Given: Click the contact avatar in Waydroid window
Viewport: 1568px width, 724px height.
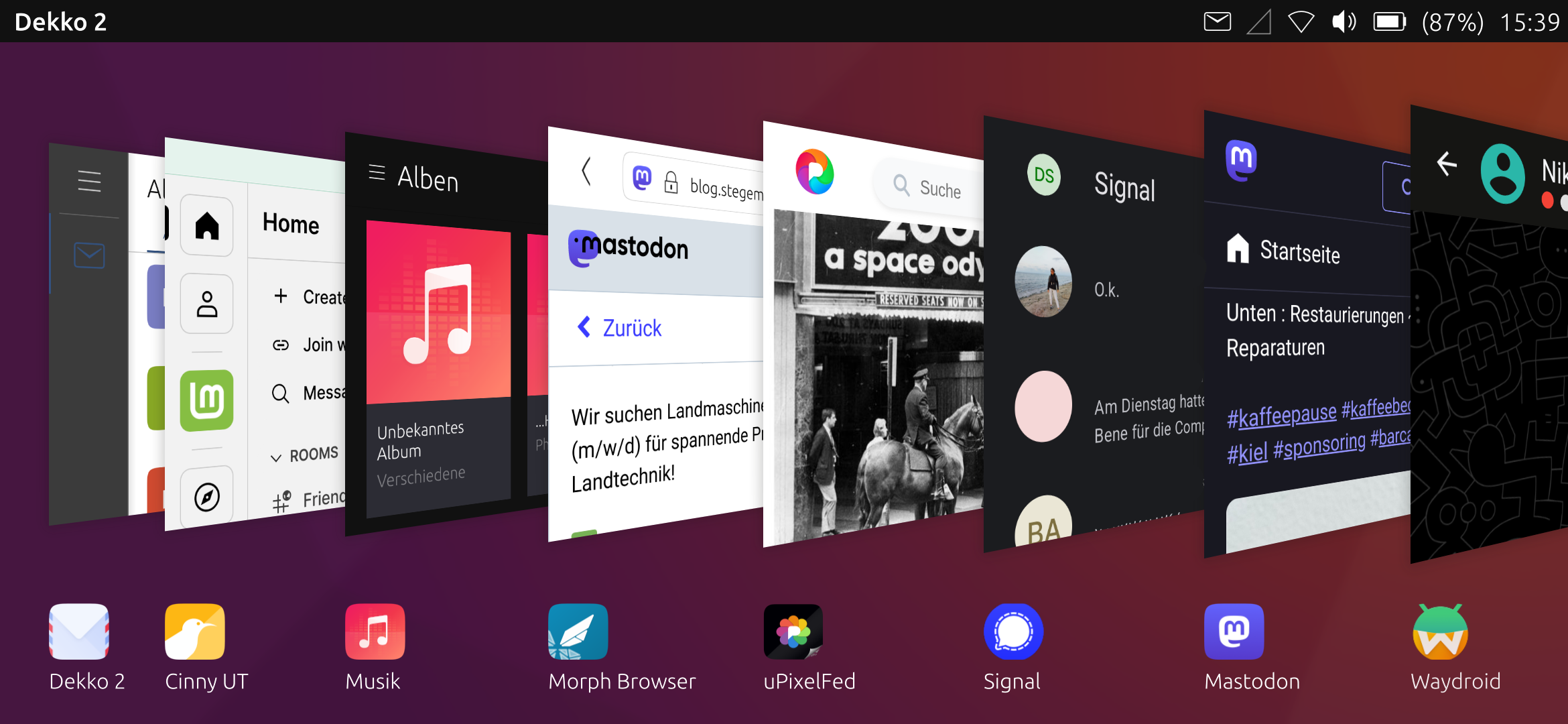Looking at the screenshot, I should click(1503, 174).
